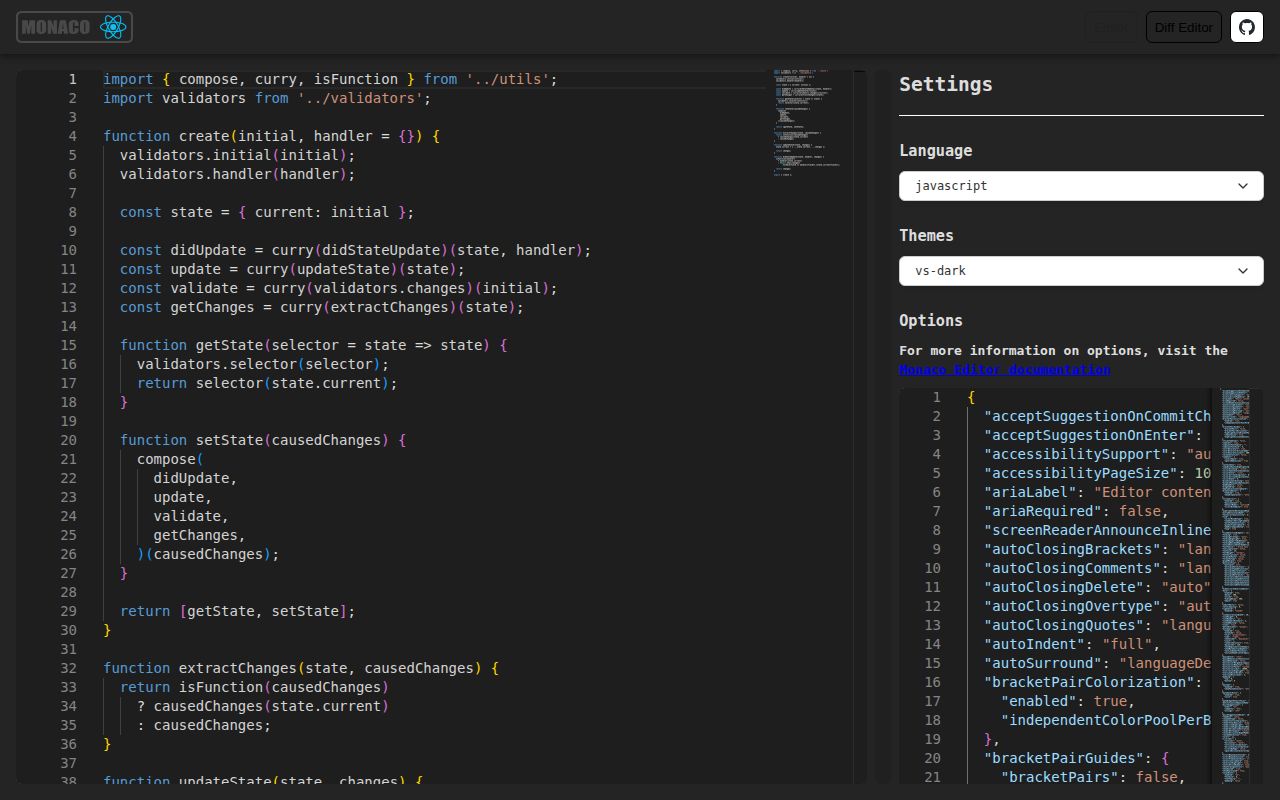Click line number 16 in options editor

(932, 682)
